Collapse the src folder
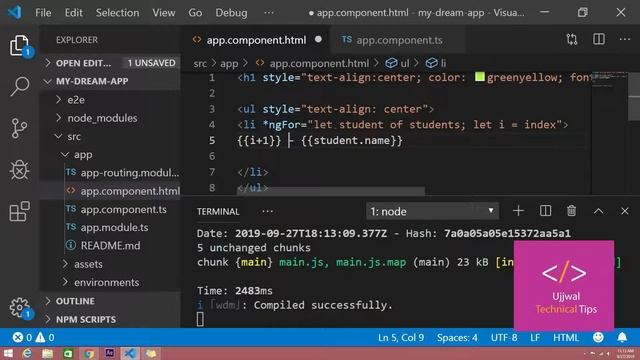Image resolution: width=640 pixels, height=360 pixels. (x=110, y=136)
